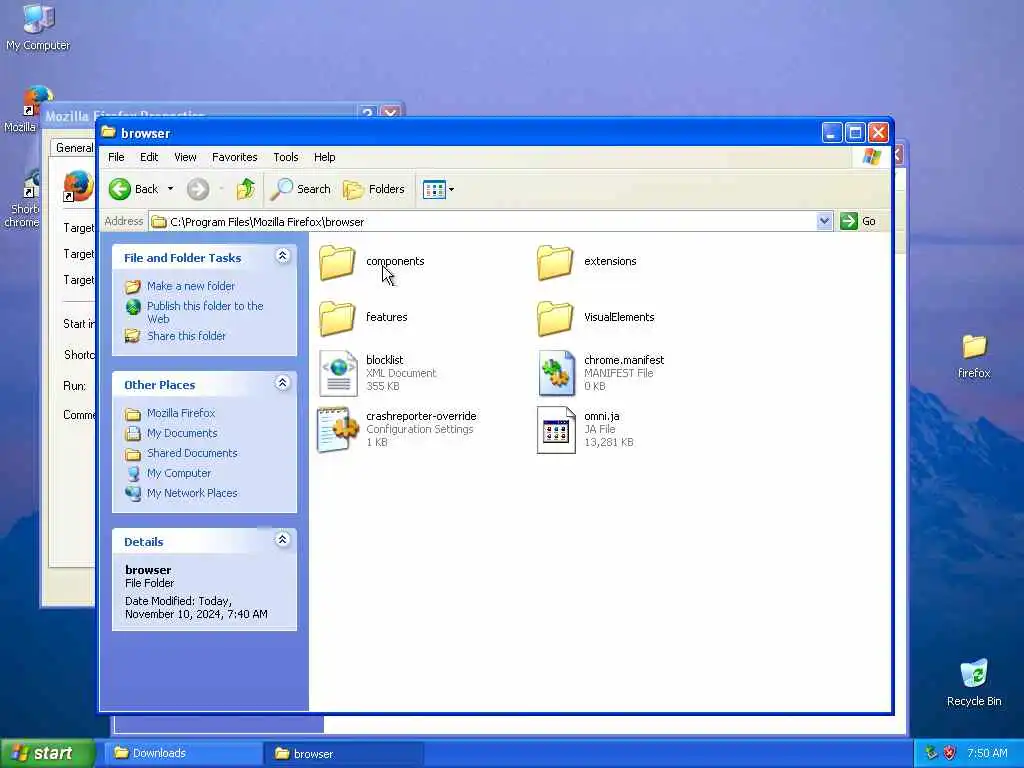Go to Mozilla Firefox in Other Places
The height and width of the screenshot is (768, 1024).
click(181, 413)
